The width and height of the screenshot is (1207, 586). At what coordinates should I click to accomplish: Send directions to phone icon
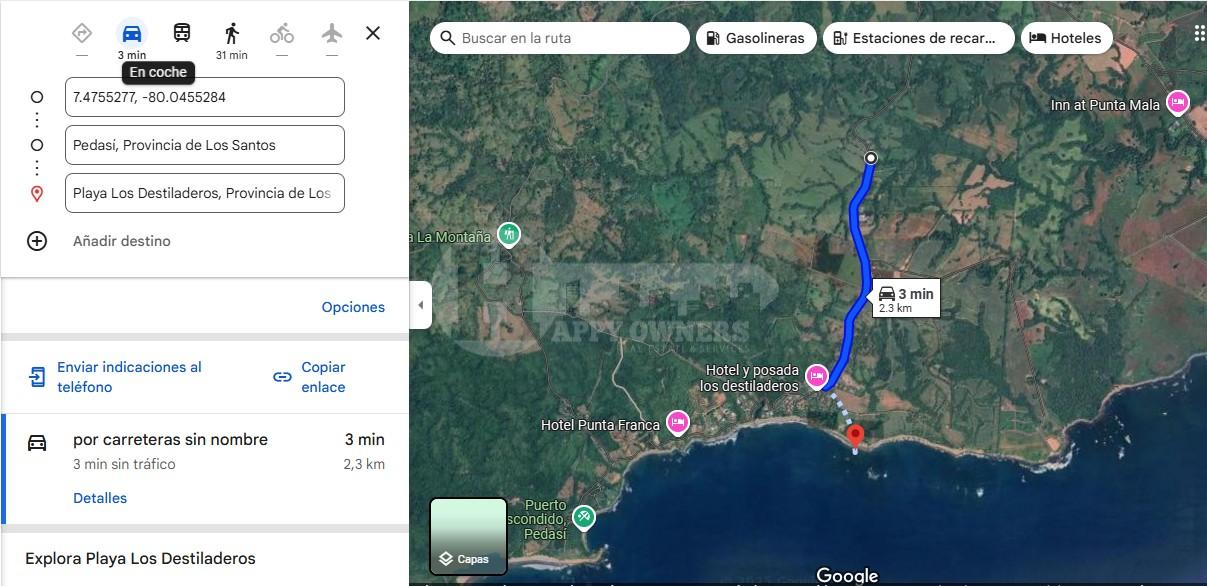tap(37, 377)
